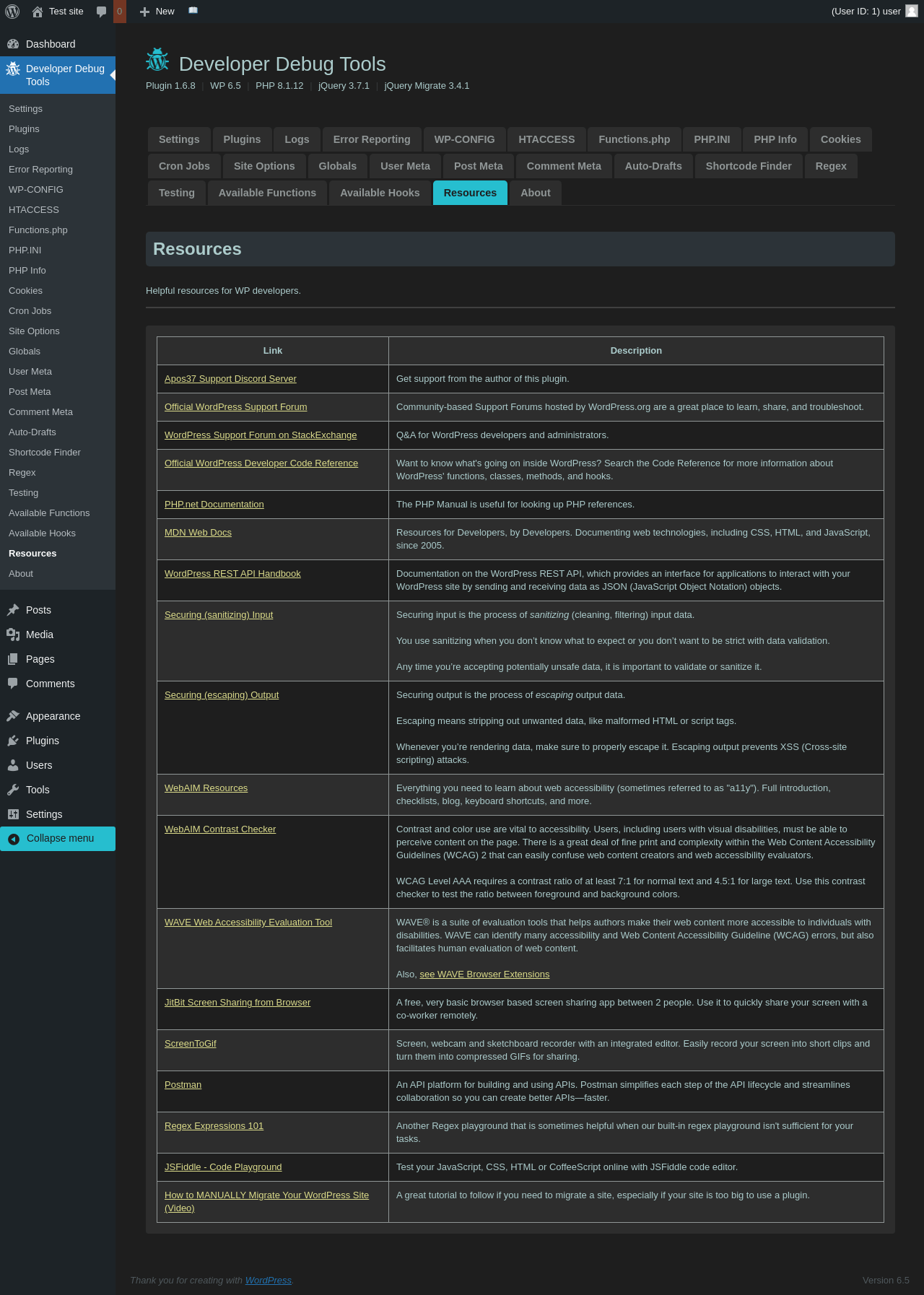The width and height of the screenshot is (924, 1295).
Task: Select the Pages icon in the sidebar
Action: pyautogui.click(x=13, y=659)
